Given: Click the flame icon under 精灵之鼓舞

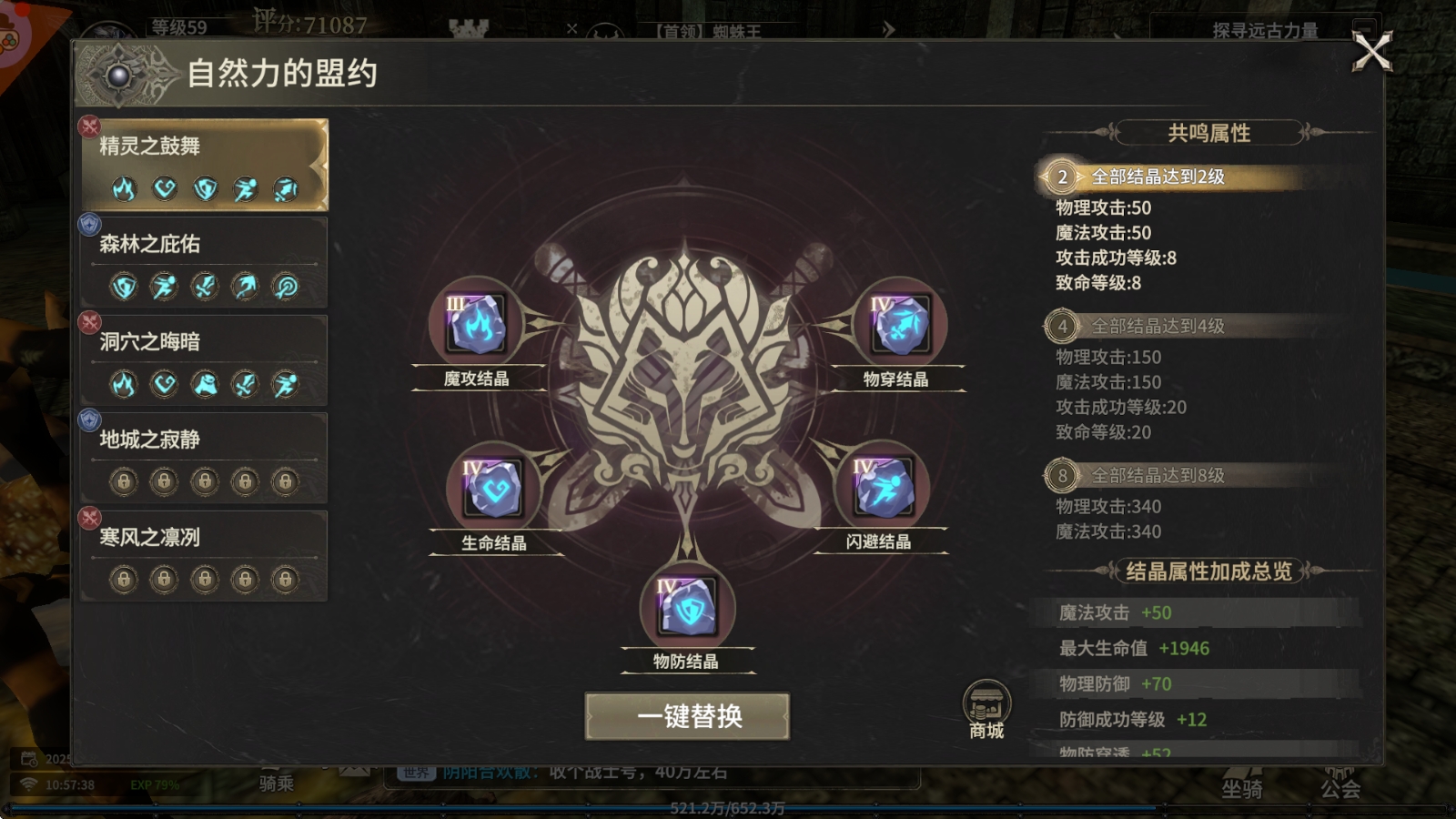Looking at the screenshot, I should click(124, 188).
